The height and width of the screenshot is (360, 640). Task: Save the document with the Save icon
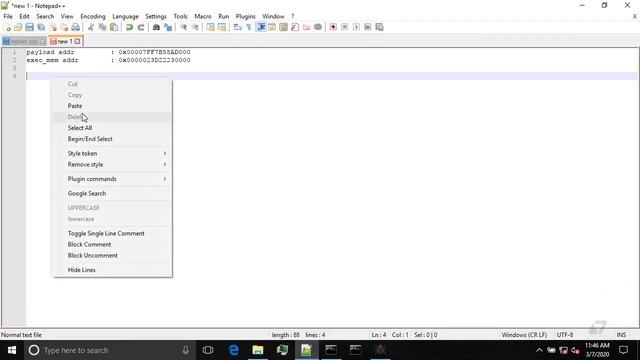(29, 27)
